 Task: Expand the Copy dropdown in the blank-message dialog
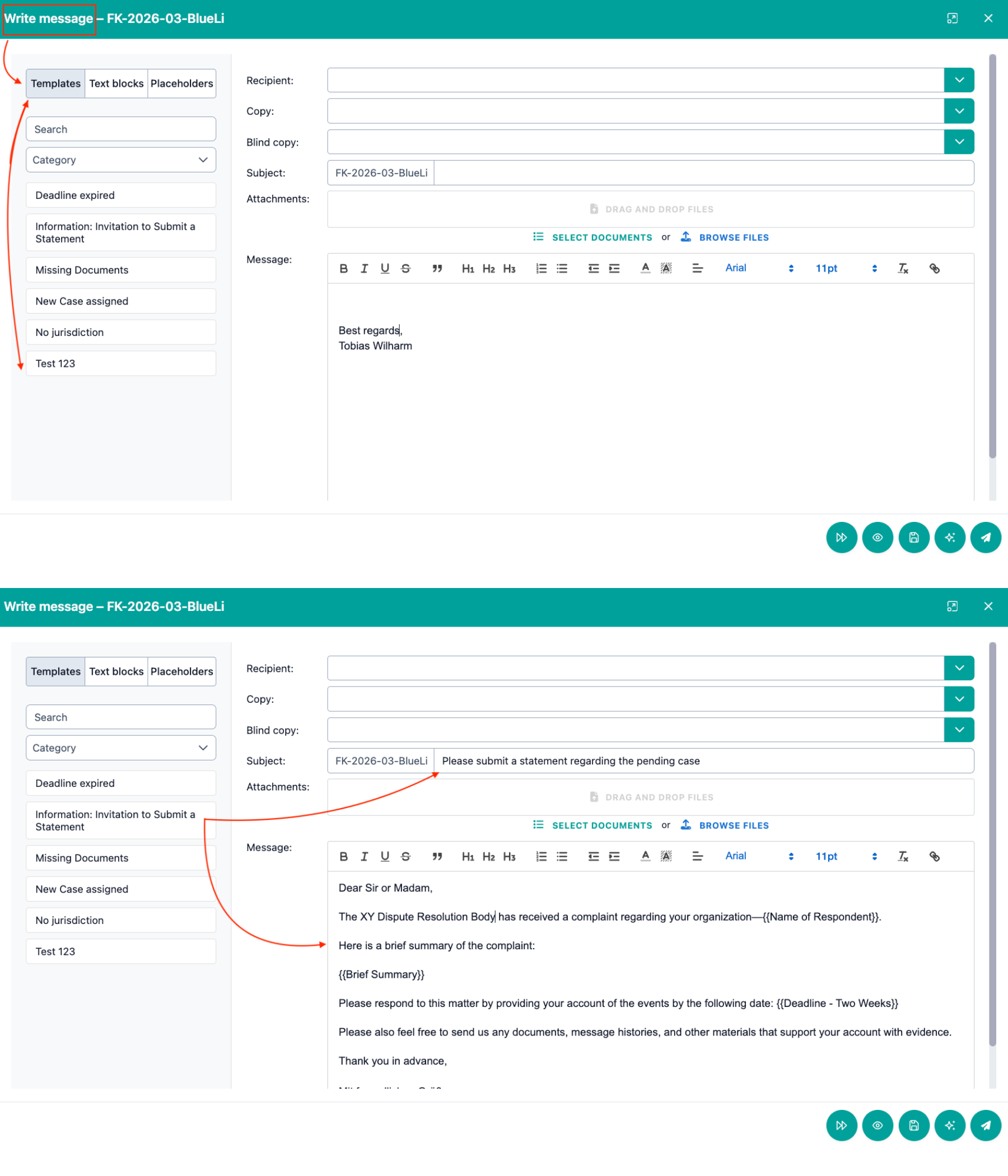(959, 111)
